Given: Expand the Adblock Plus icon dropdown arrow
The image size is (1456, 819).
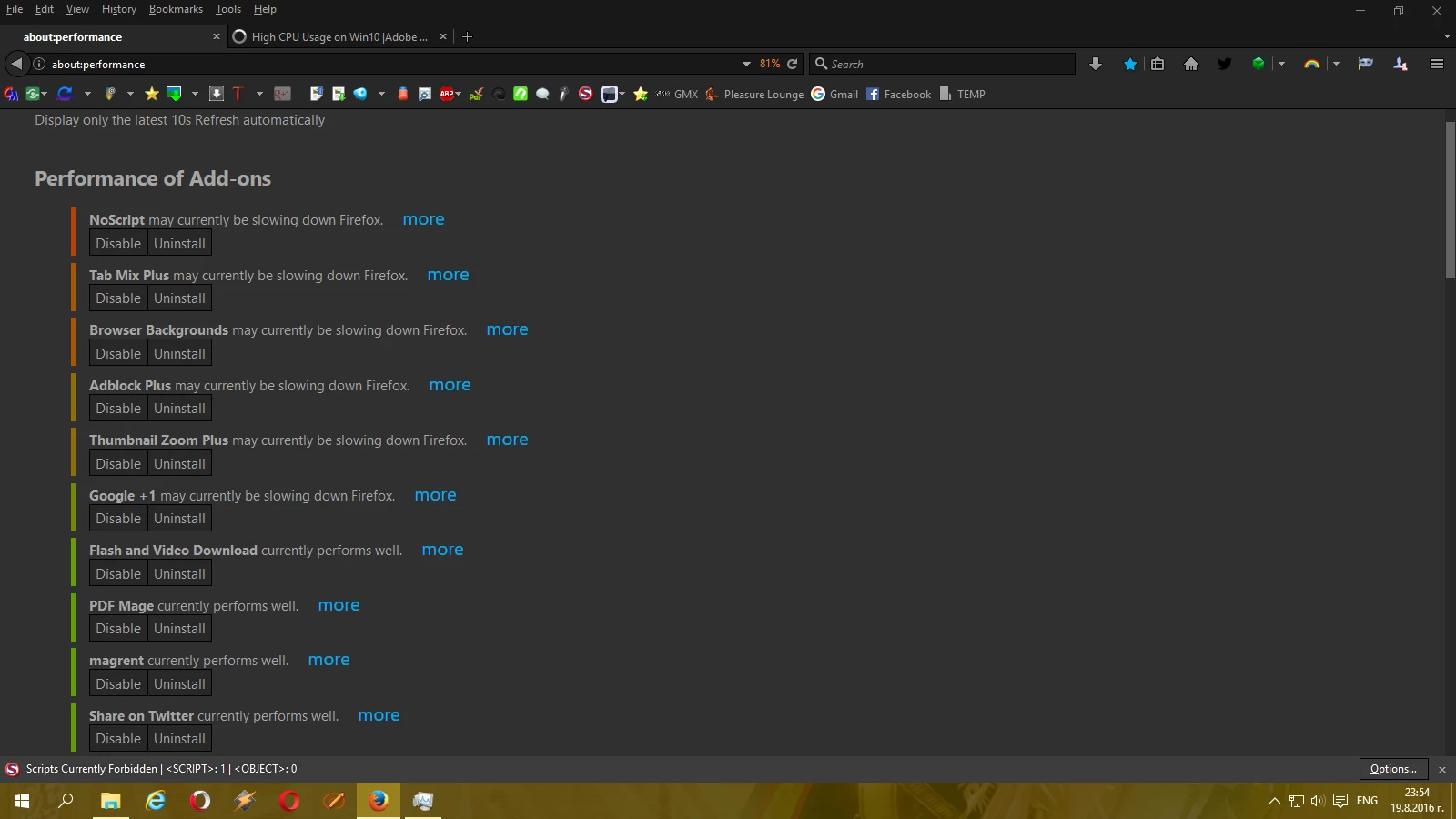Looking at the screenshot, I should pos(459,94).
